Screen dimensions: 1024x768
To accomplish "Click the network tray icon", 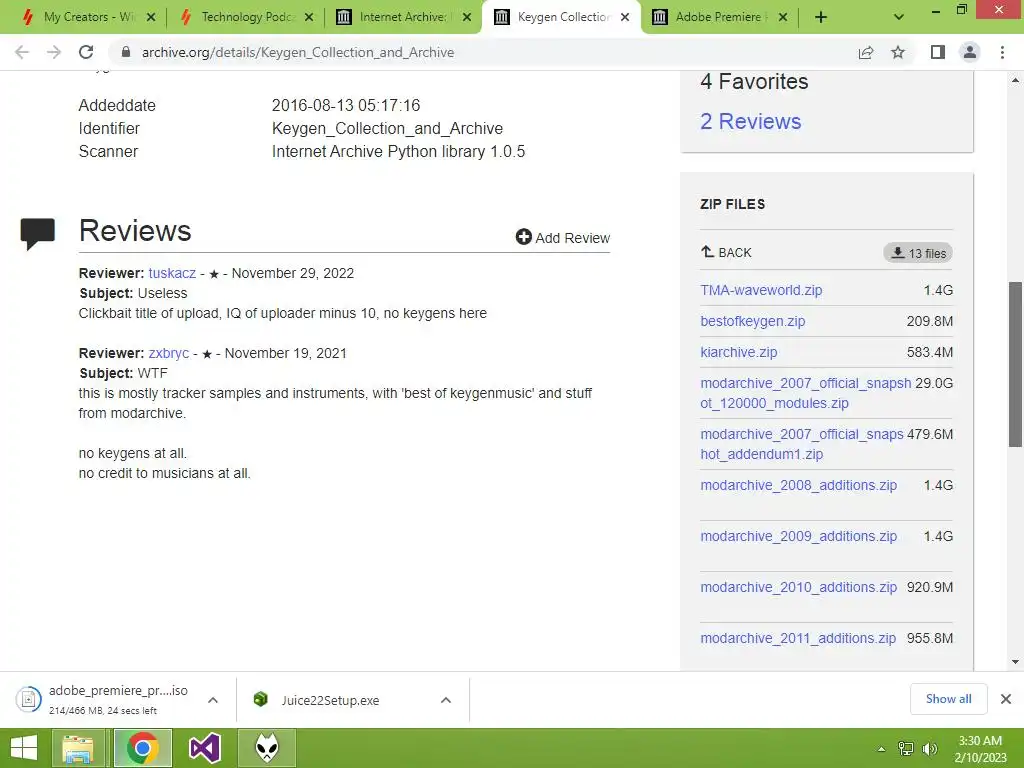I will 906,749.
